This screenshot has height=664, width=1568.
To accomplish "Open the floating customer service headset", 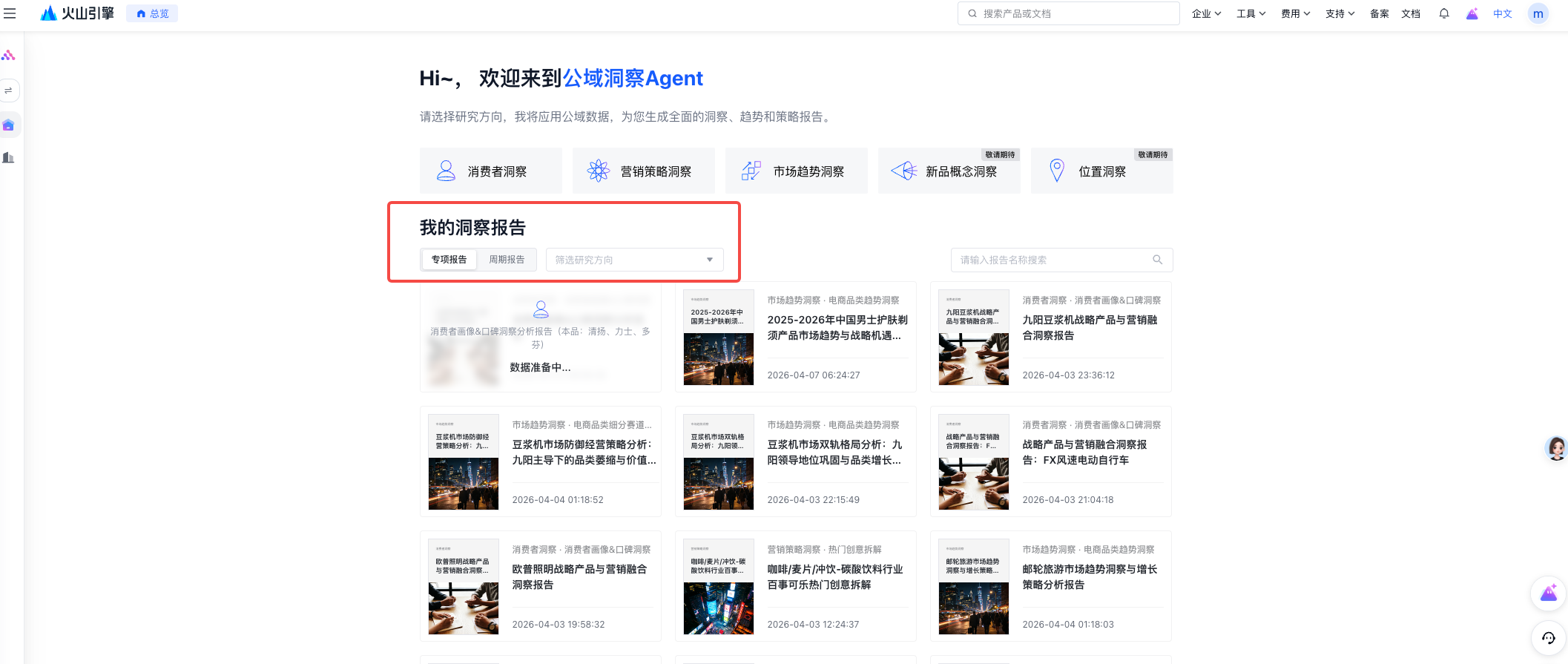I will 1549,638.
